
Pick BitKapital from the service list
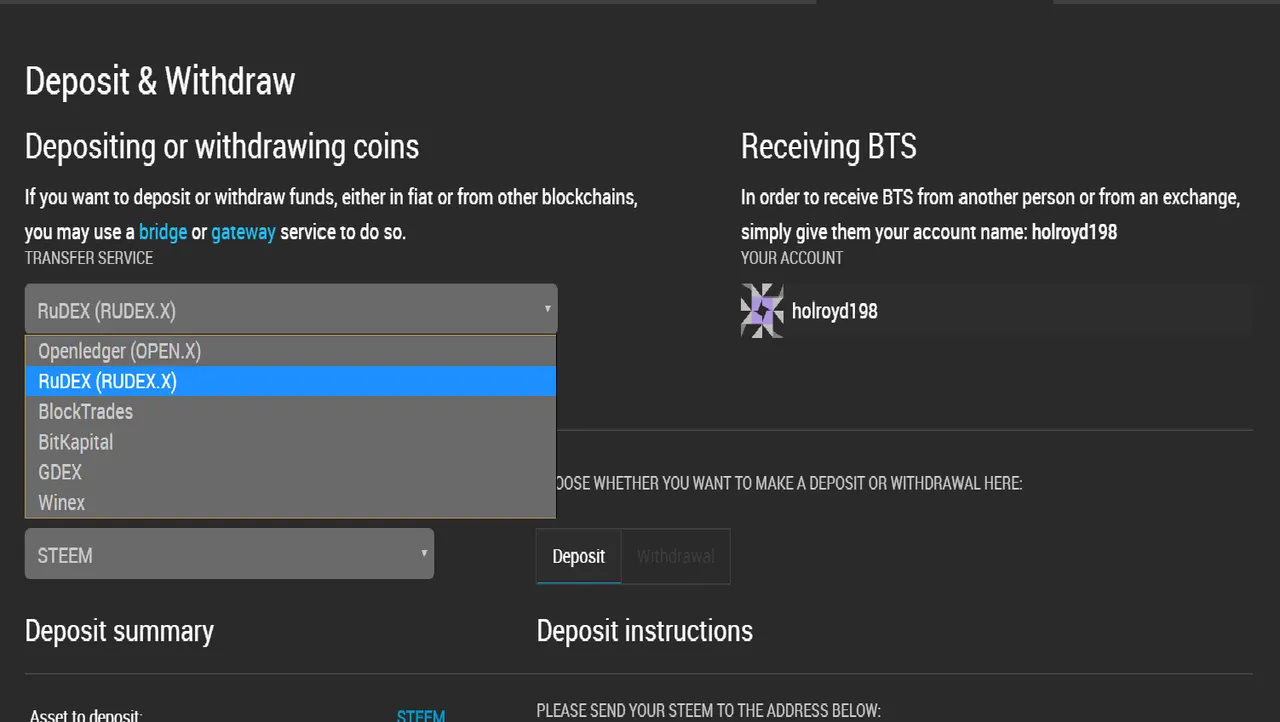click(291, 442)
